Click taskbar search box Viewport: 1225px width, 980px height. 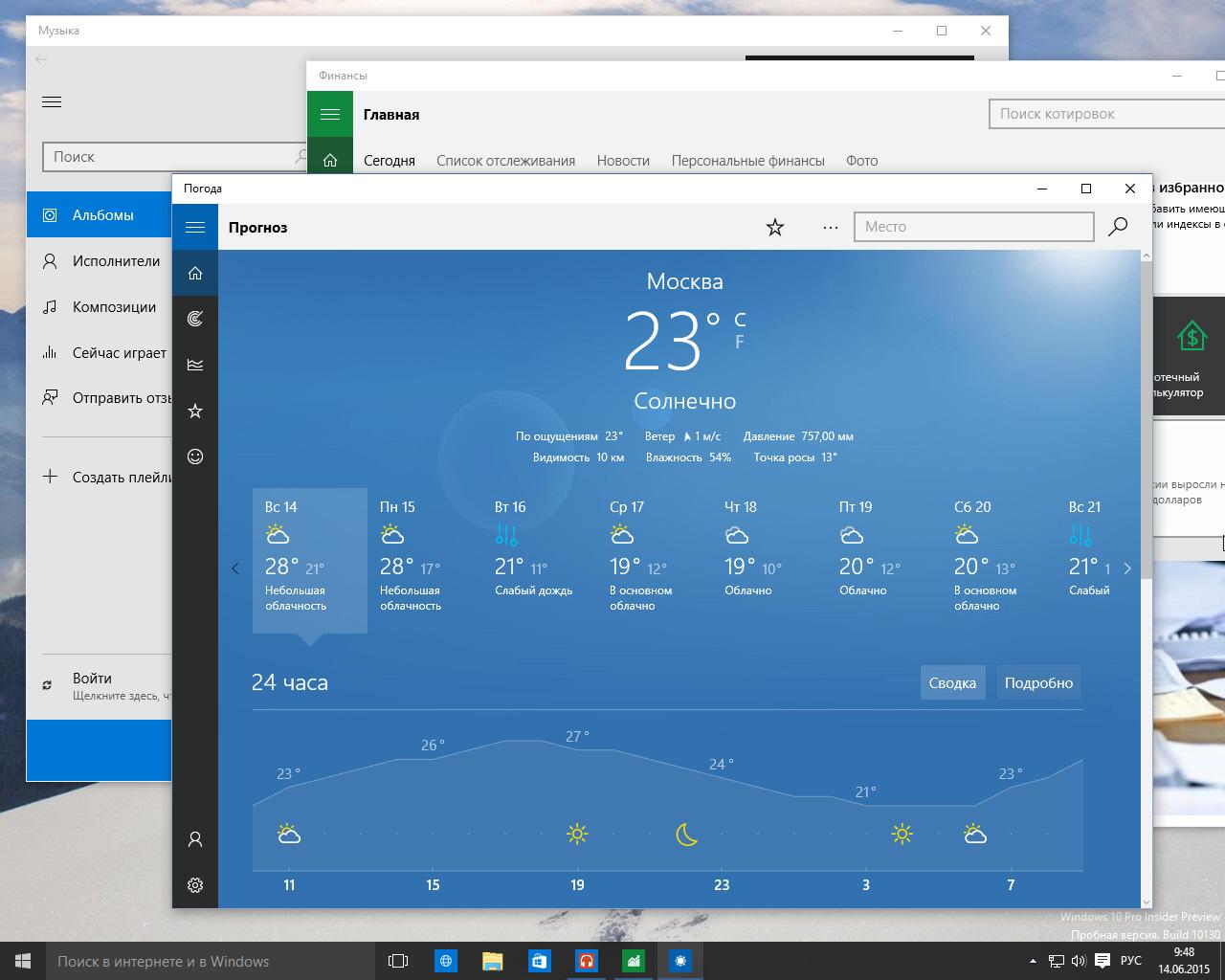[211, 961]
